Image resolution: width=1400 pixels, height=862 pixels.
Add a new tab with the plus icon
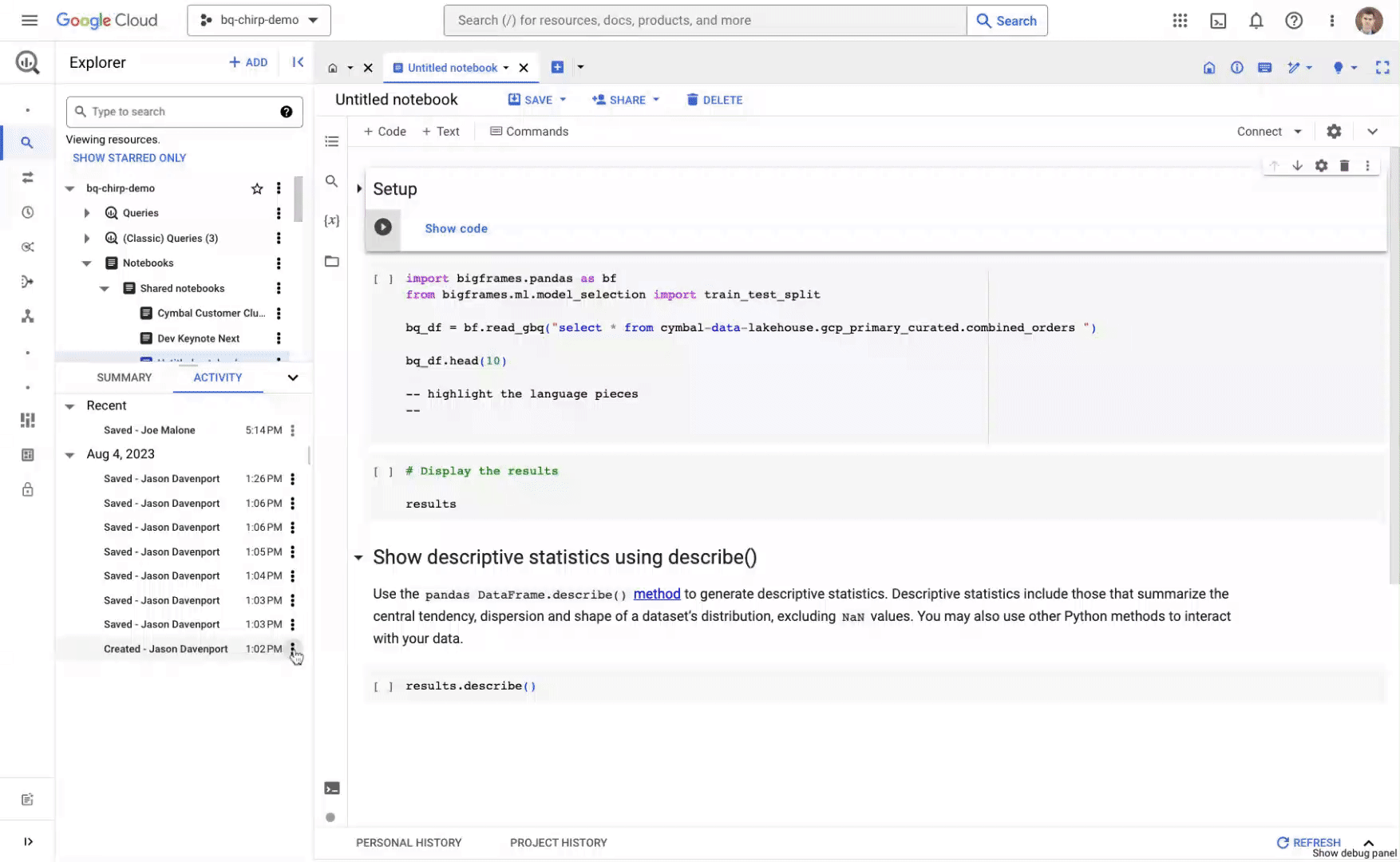pos(557,67)
